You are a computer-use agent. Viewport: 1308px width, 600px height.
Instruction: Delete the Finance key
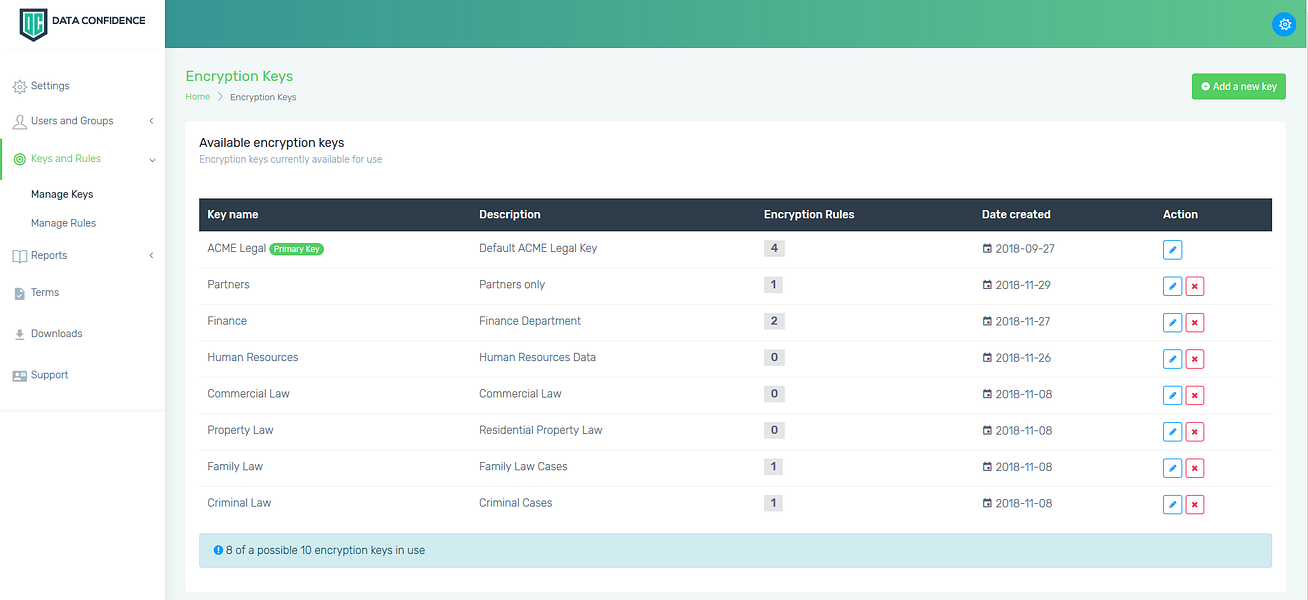coord(1194,322)
